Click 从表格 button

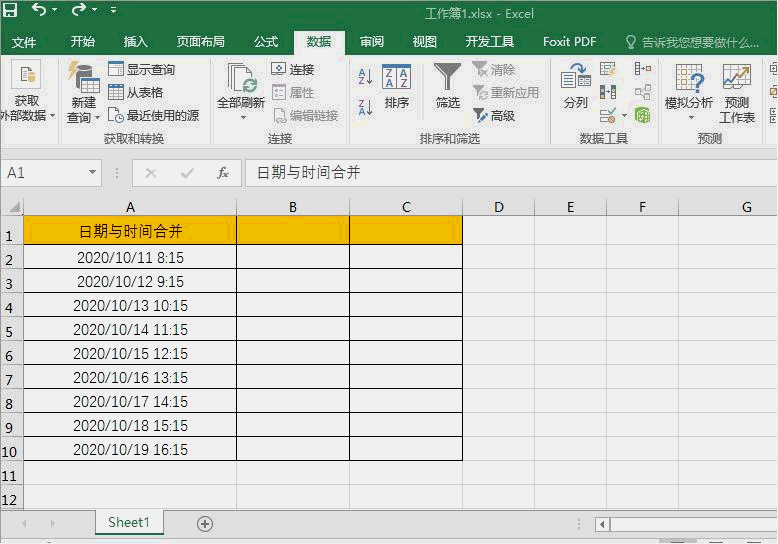click(x=135, y=92)
